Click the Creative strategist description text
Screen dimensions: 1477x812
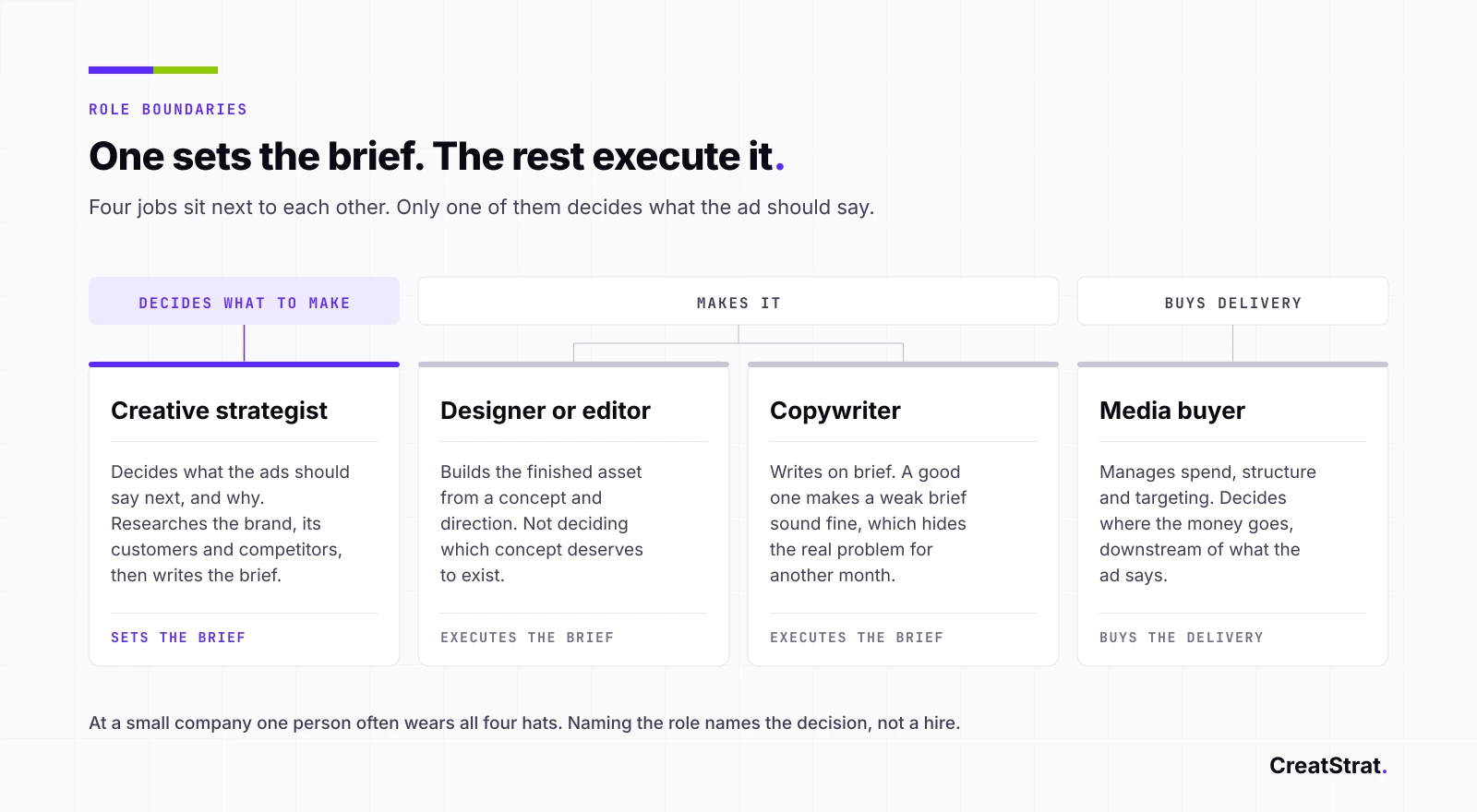coord(230,523)
